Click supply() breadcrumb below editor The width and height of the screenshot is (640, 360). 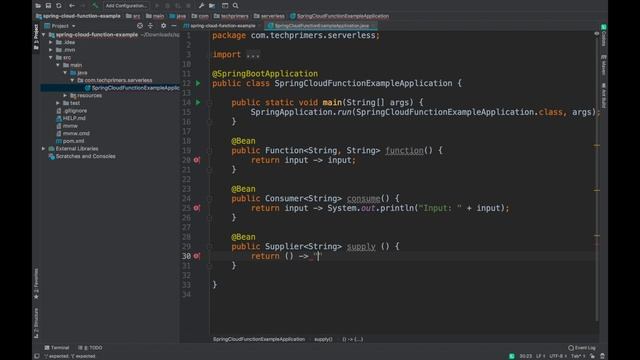click(323, 339)
